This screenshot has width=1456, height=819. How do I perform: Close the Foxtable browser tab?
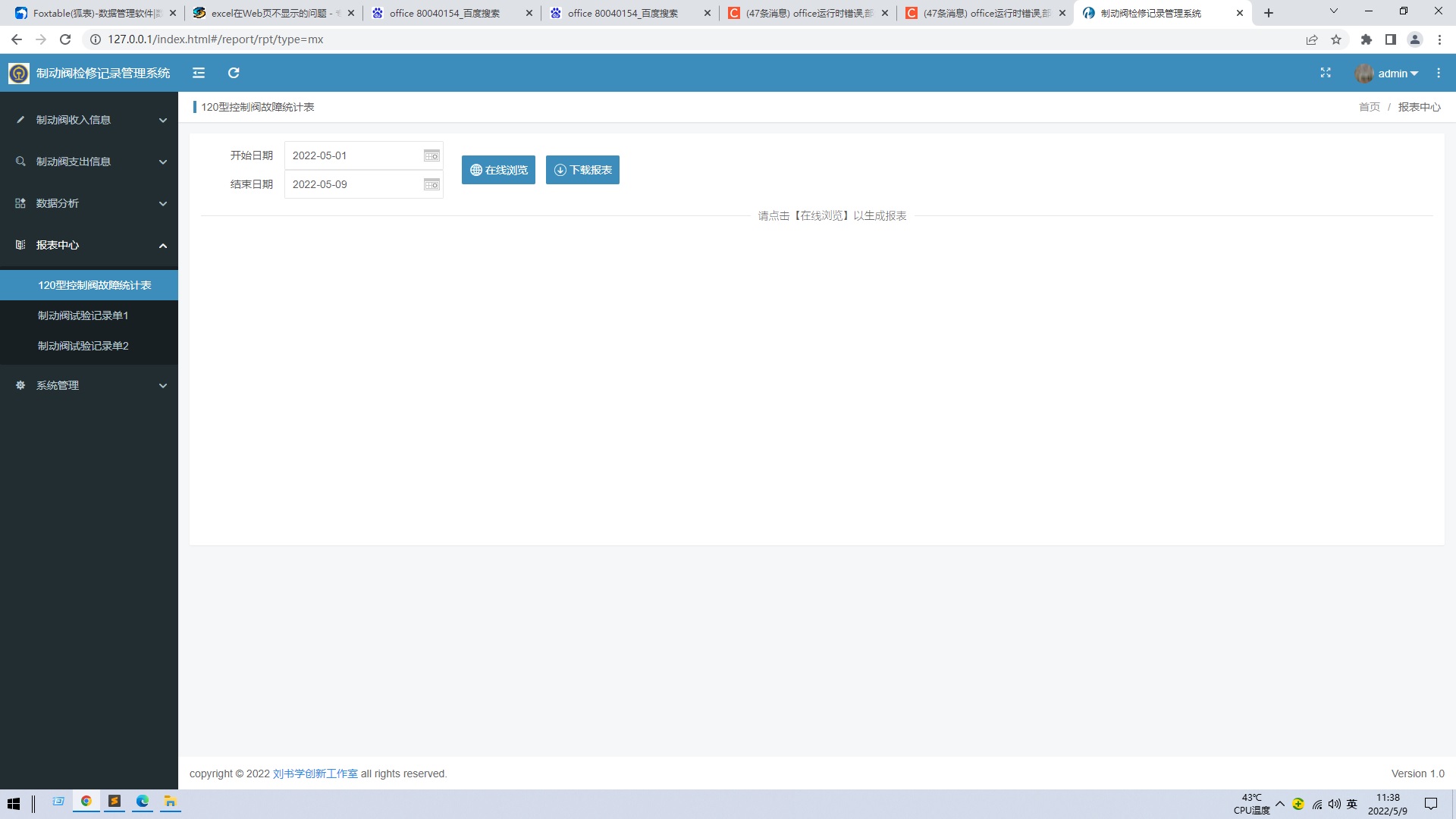(173, 13)
